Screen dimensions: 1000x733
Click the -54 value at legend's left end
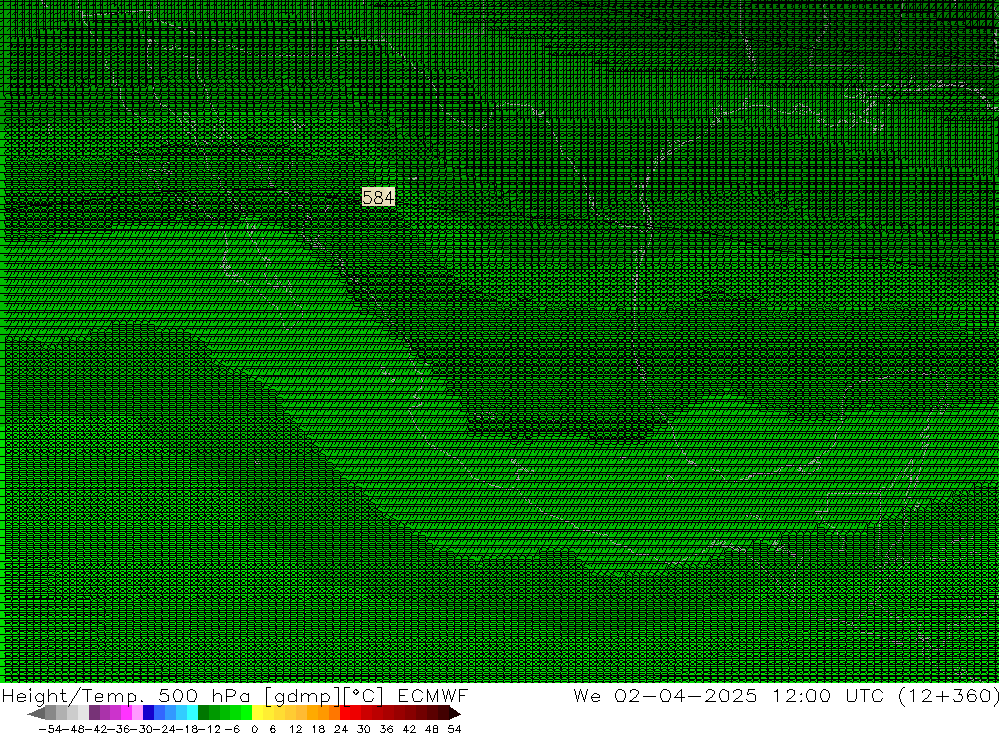coord(51,729)
